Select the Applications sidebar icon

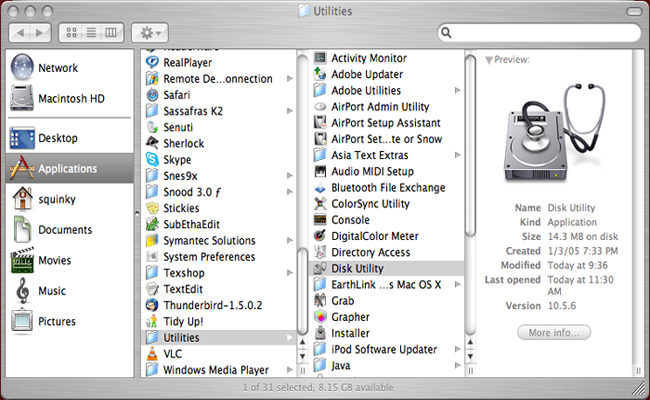(x=22, y=168)
